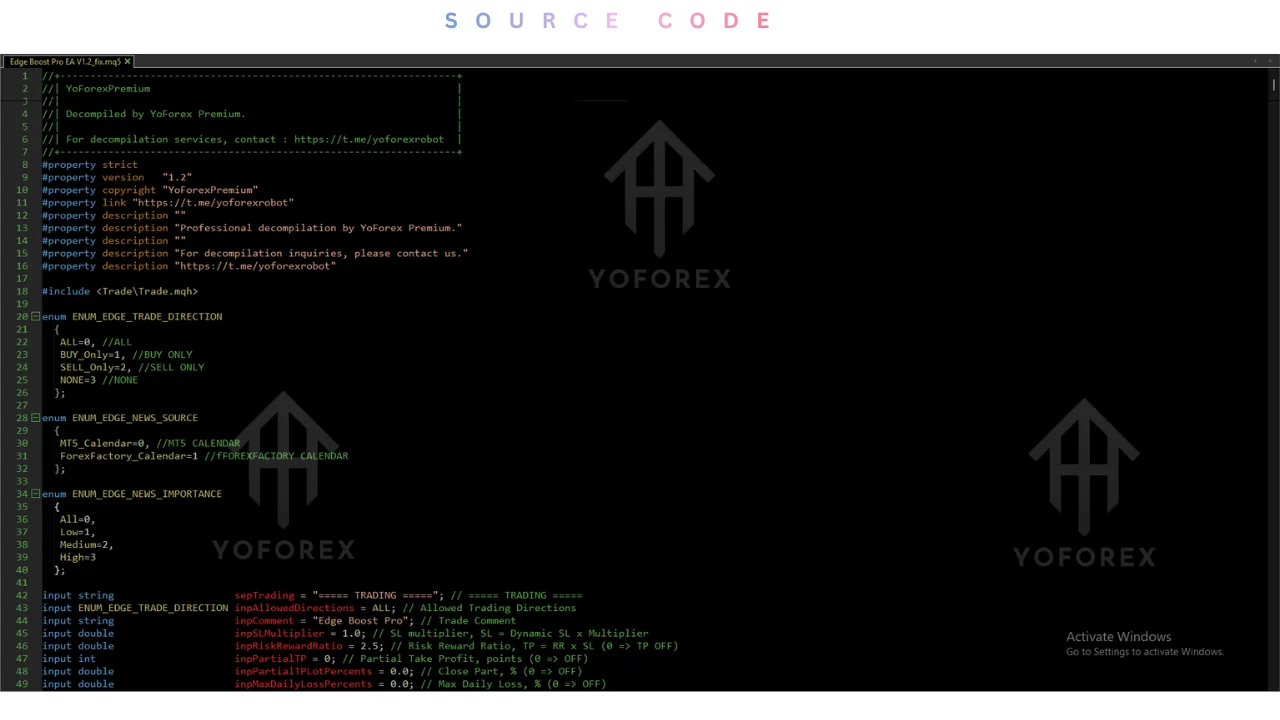Click the version "1.2" property line

pyautogui.click(x=117, y=177)
